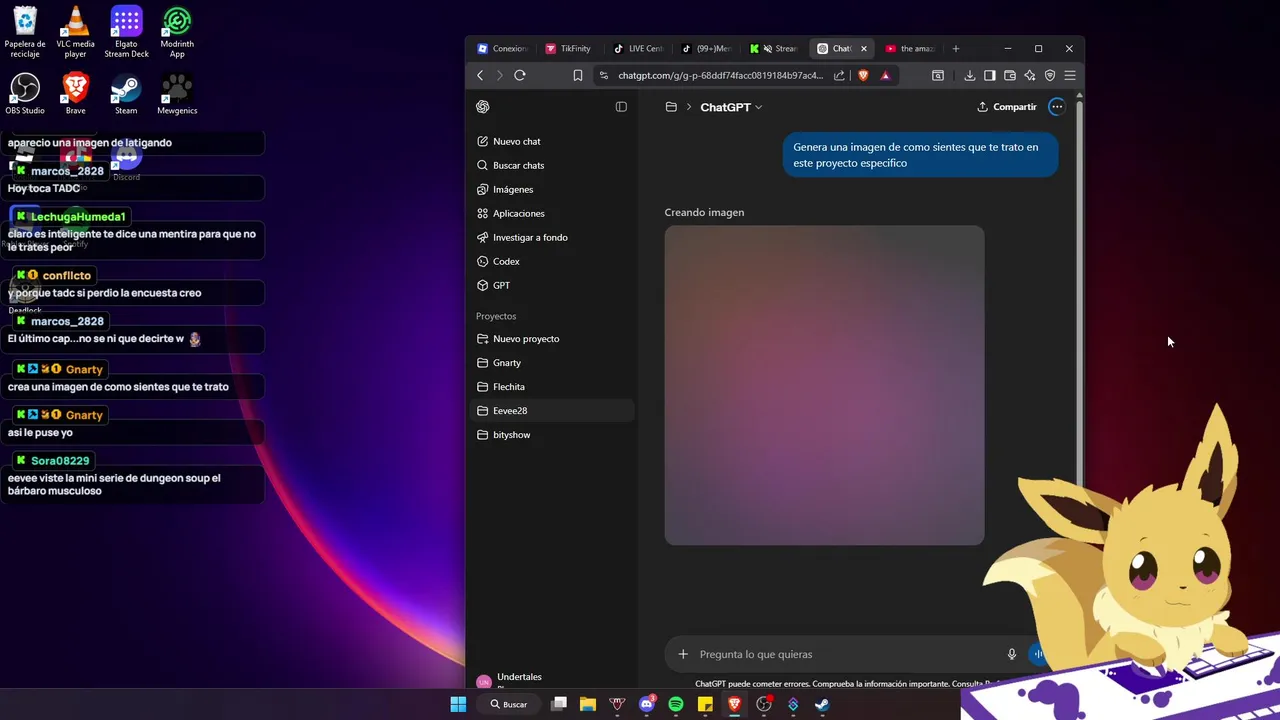Open the bityshow project
Viewport: 1280px width, 720px height.
click(551, 435)
